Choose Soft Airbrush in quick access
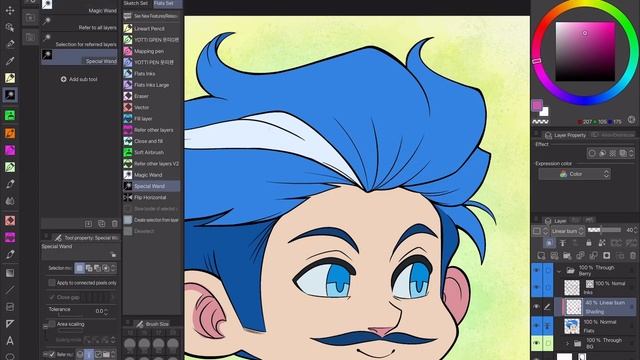Screen dimensions: 640x360 (151, 152)
